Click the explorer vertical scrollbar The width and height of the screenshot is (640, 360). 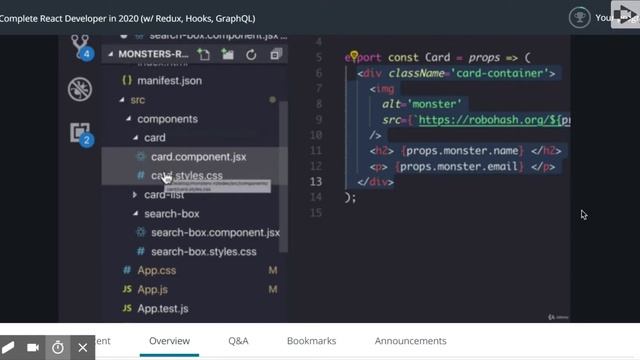(283, 176)
